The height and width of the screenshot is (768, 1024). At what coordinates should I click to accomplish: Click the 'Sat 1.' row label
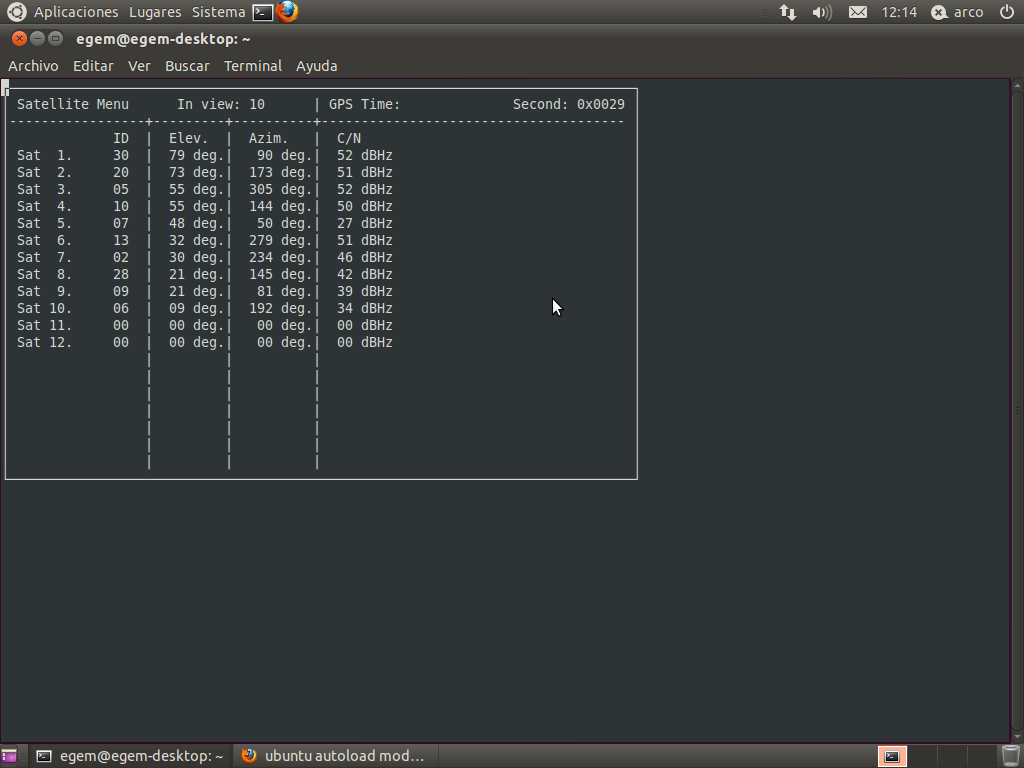(x=44, y=155)
